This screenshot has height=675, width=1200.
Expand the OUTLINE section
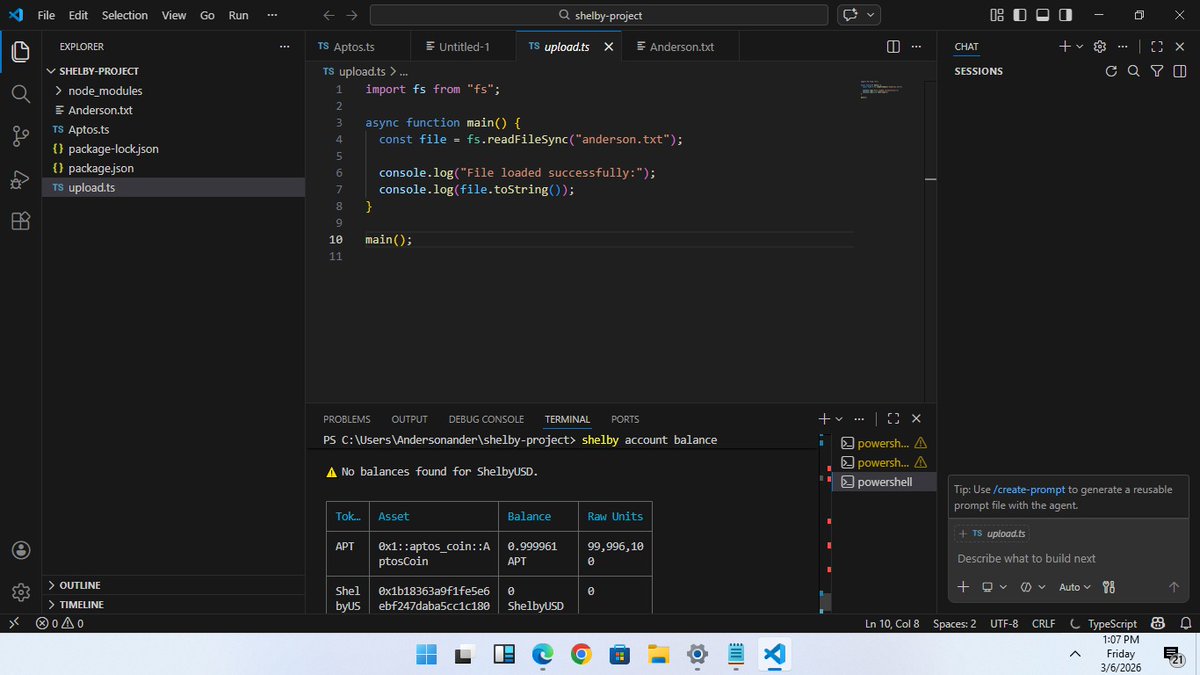pyautogui.click(x=172, y=585)
